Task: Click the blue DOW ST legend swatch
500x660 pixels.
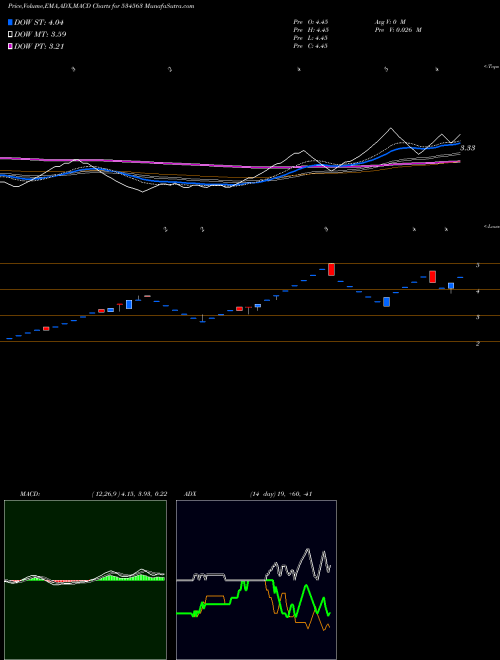Action: pyautogui.click(x=10, y=23)
